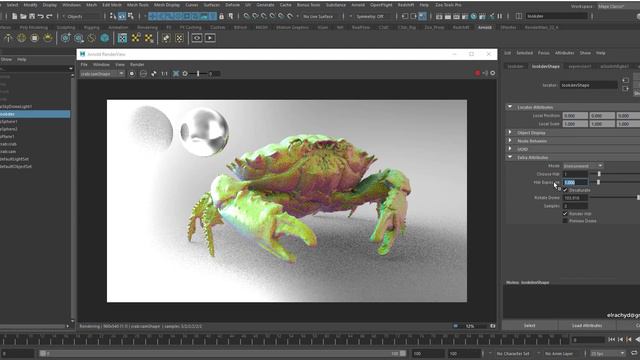
Task: Open the Objects selection mask dropdown
Action: (x=82, y=16)
